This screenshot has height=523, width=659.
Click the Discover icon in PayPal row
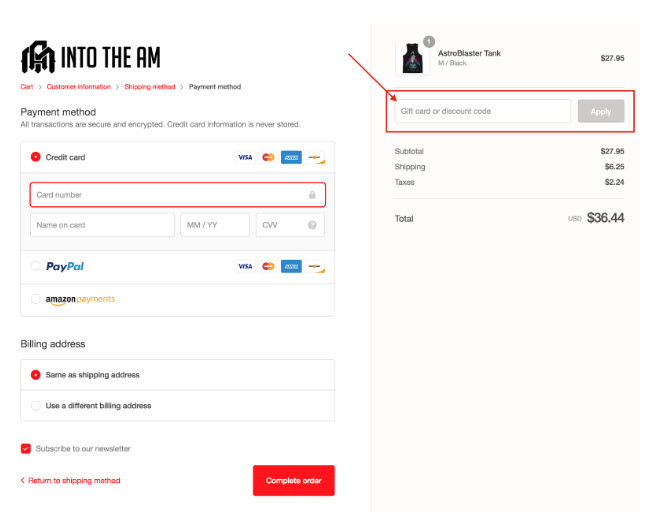(315, 266)
